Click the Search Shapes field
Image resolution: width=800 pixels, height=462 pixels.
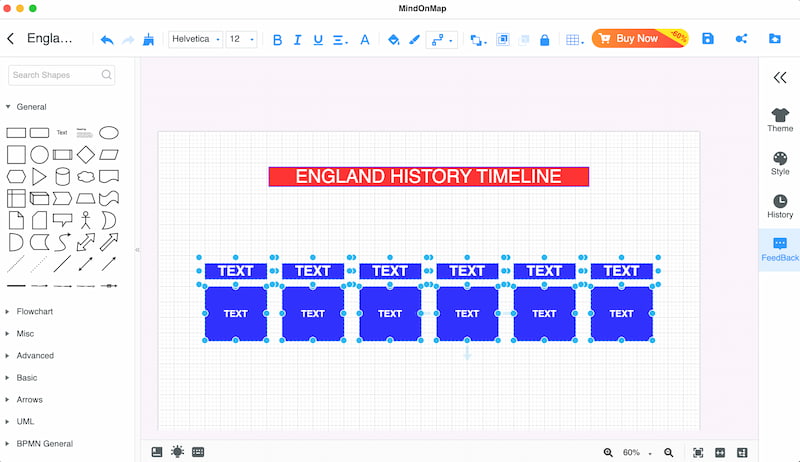pyautogui.click(x=61, y=75)
